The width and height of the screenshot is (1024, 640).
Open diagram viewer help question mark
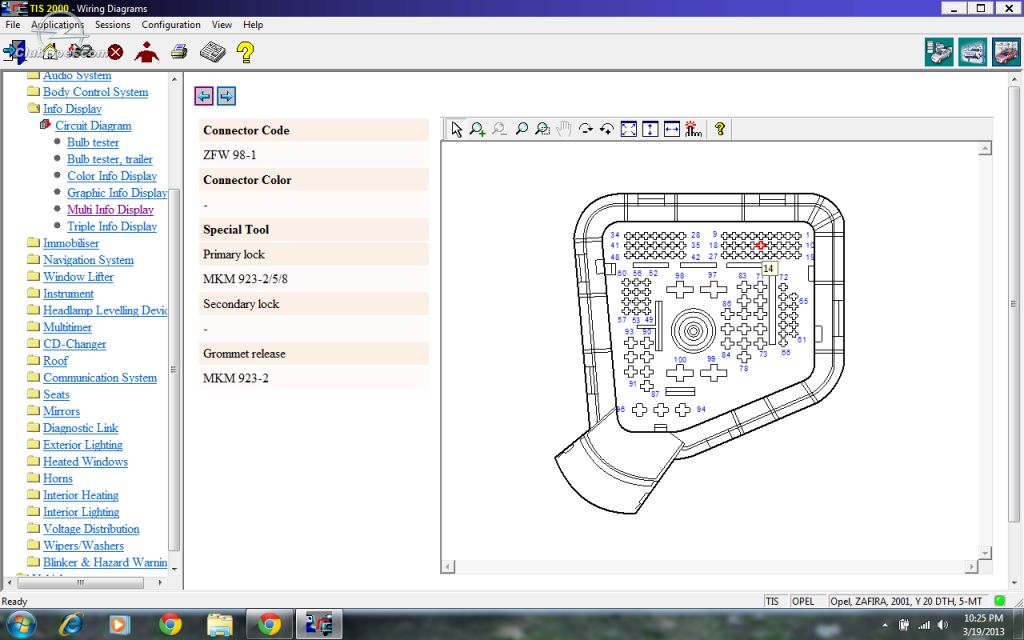click(720, 129)
